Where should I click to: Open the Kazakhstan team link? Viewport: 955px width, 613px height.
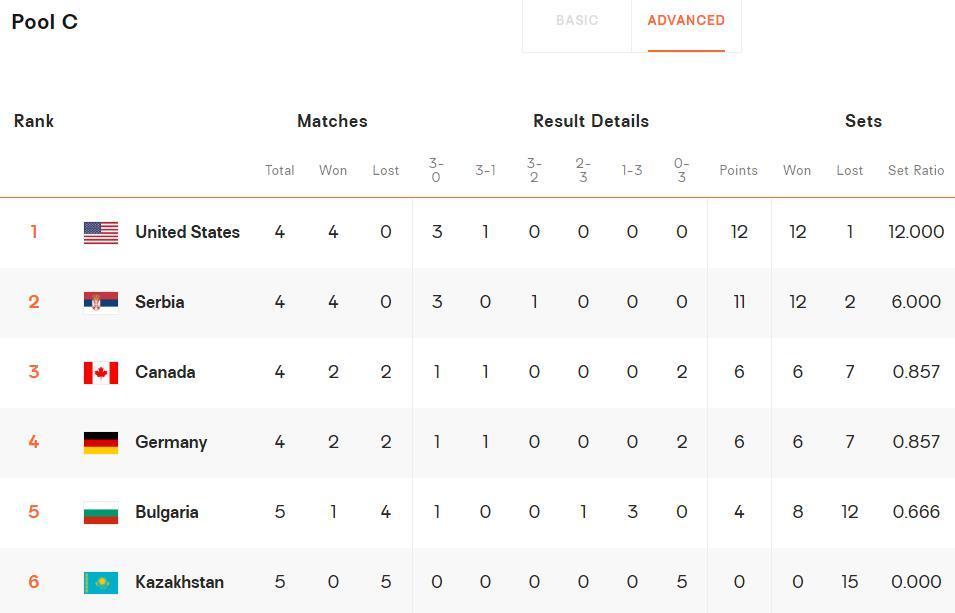(179, 582)
